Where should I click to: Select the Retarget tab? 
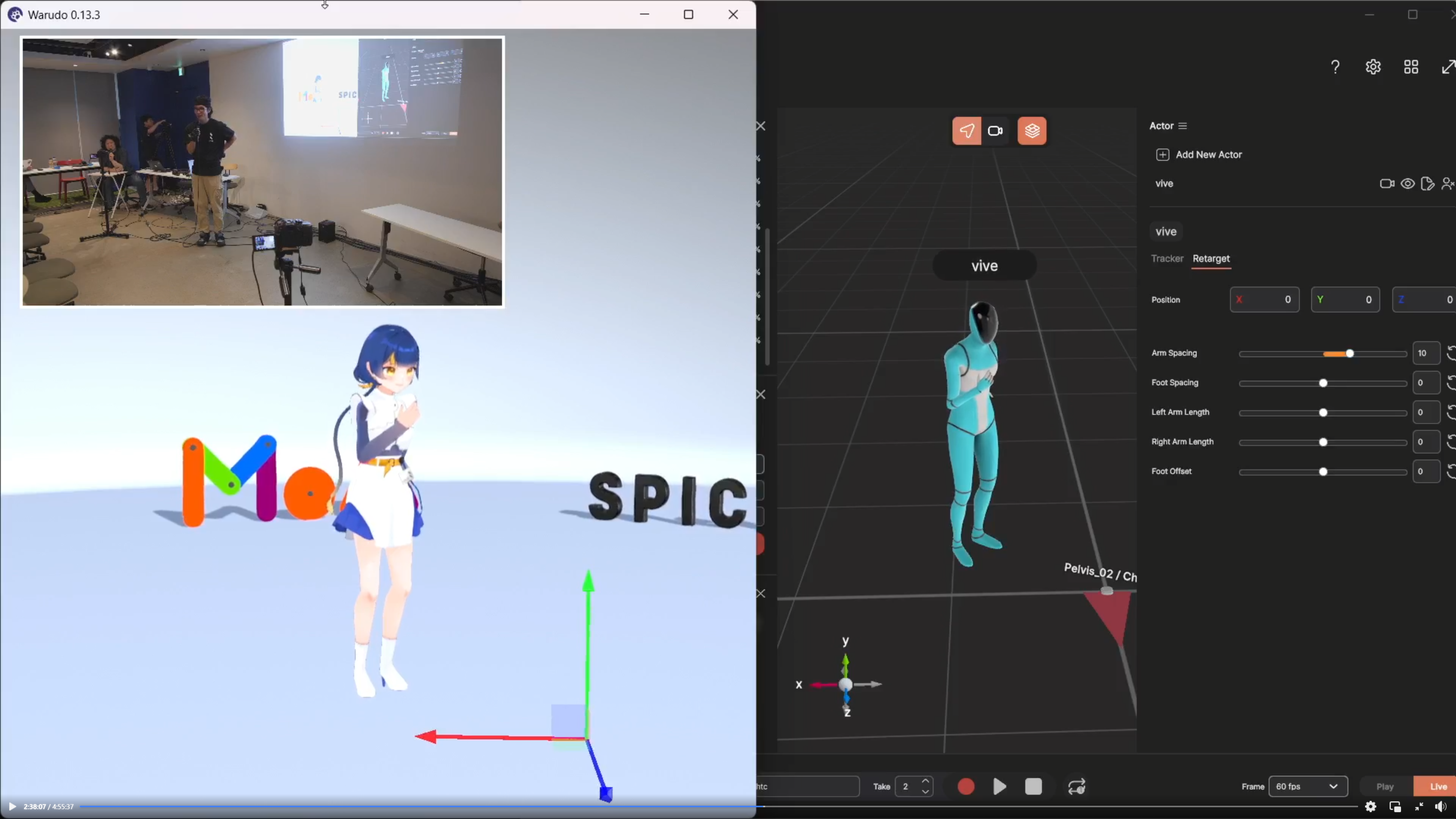pos(1211,258)
